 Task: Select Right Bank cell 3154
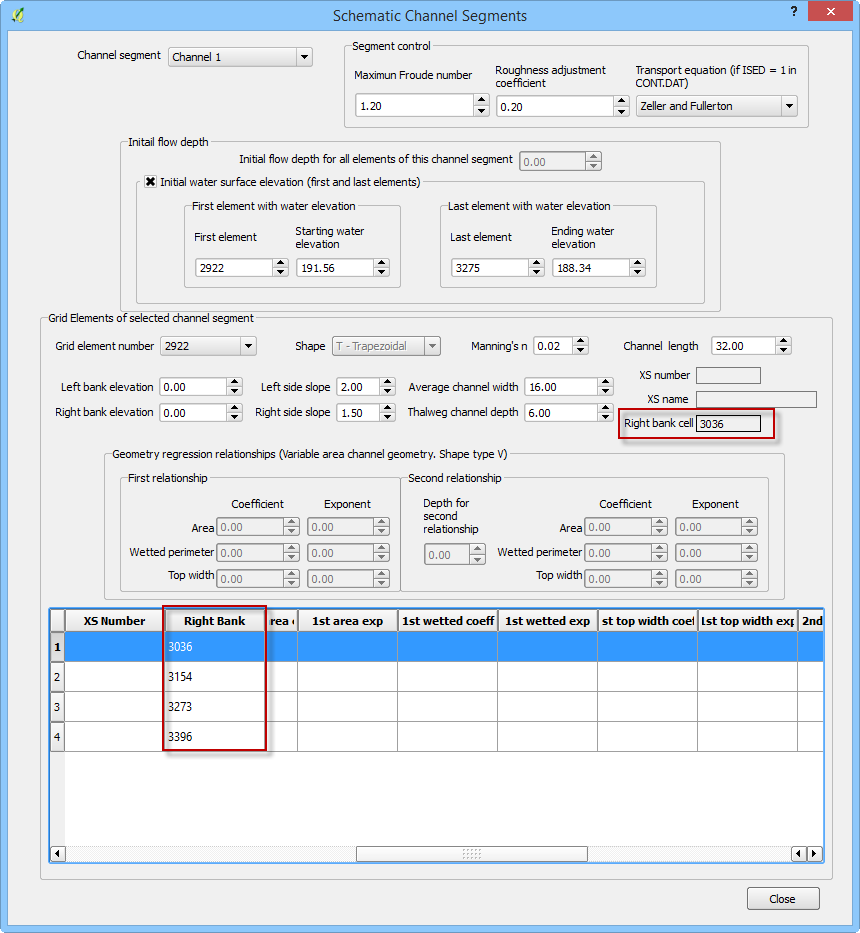click(x=214, y=677)
